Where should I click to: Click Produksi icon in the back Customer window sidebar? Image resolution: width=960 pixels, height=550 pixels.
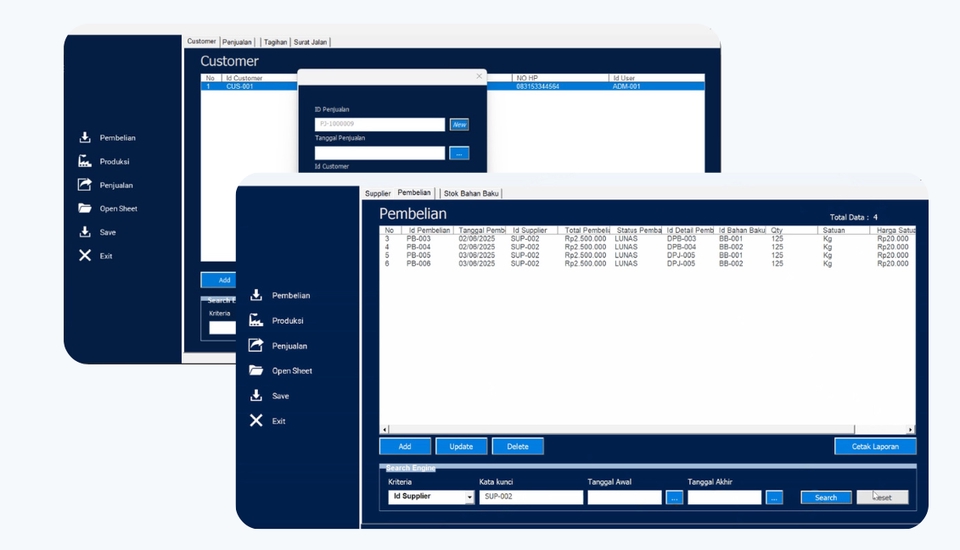point(85,161)
